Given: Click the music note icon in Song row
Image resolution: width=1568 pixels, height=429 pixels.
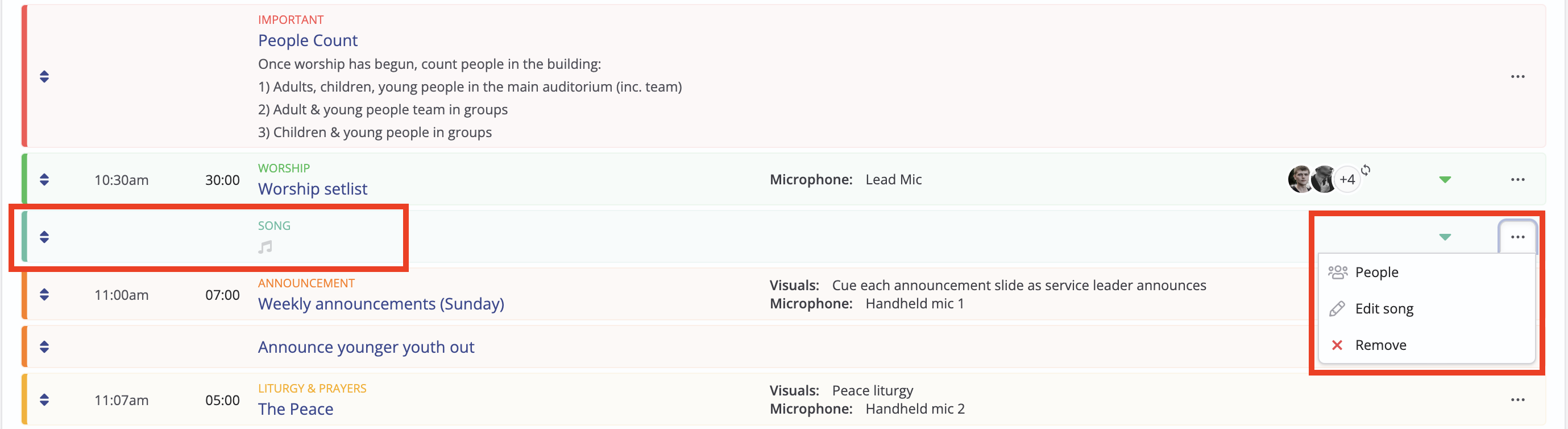Looking at the screenshot, I should pos(266,247).
